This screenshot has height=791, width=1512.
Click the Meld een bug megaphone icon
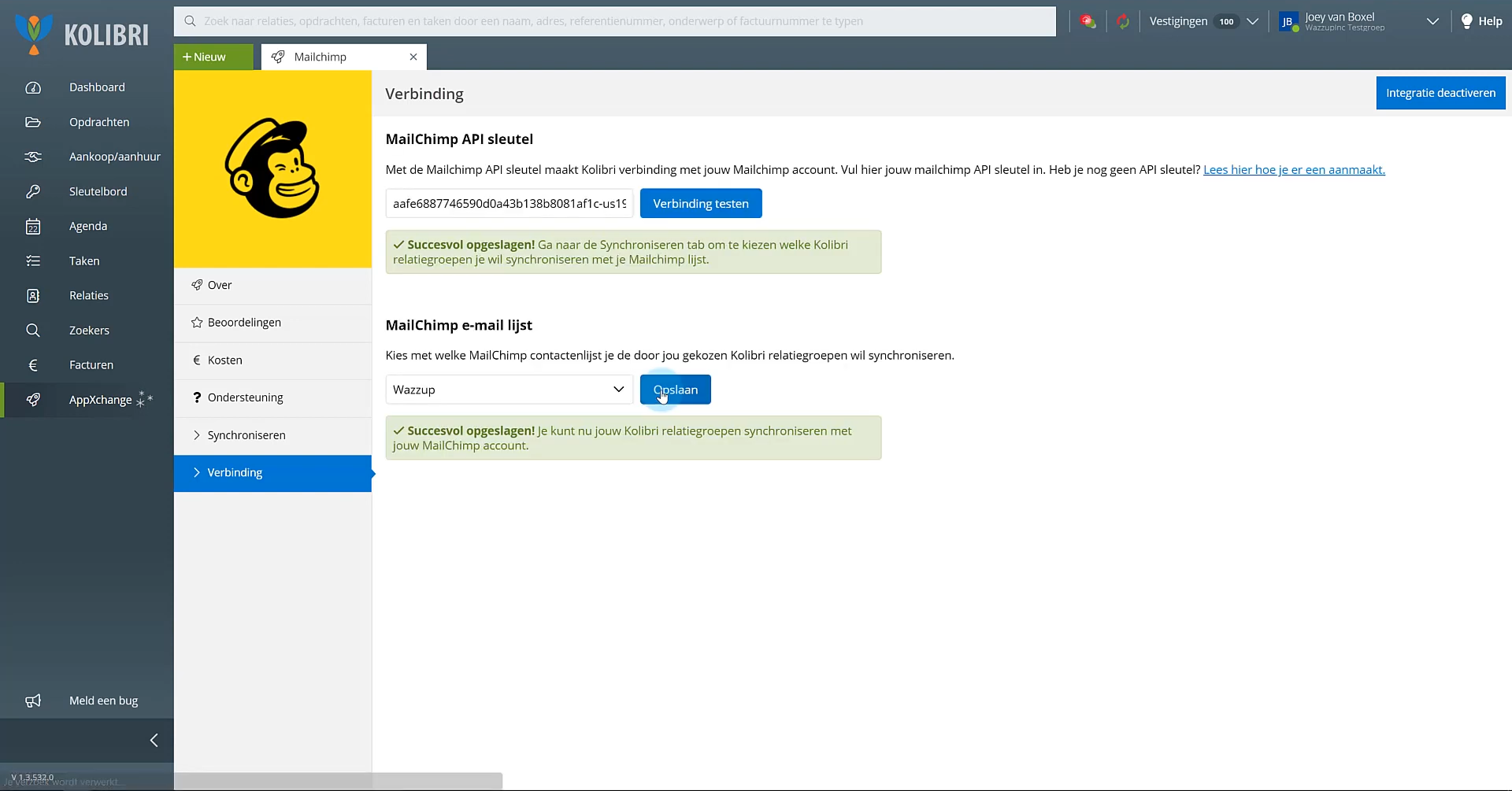[33, 700]
